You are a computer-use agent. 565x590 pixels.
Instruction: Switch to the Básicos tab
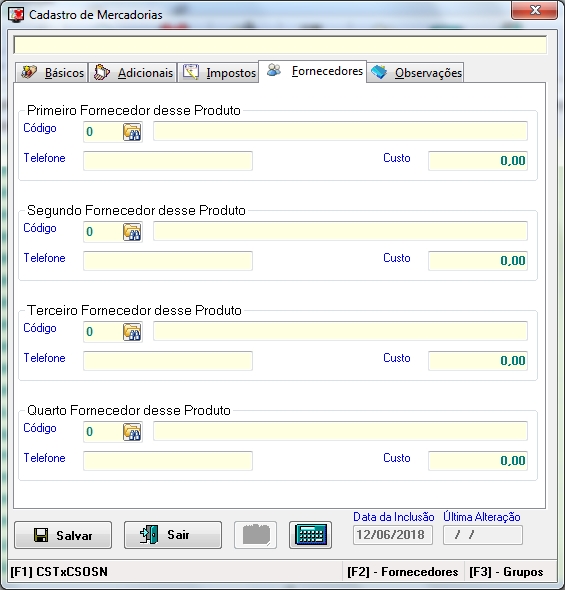(52, 72)
